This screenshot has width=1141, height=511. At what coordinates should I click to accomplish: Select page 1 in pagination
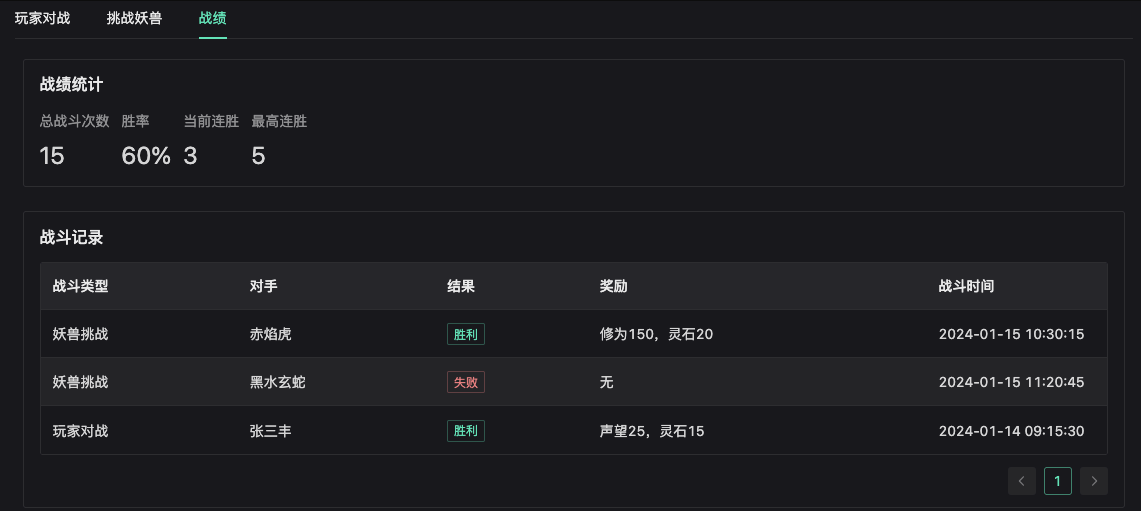point(1058,481)
